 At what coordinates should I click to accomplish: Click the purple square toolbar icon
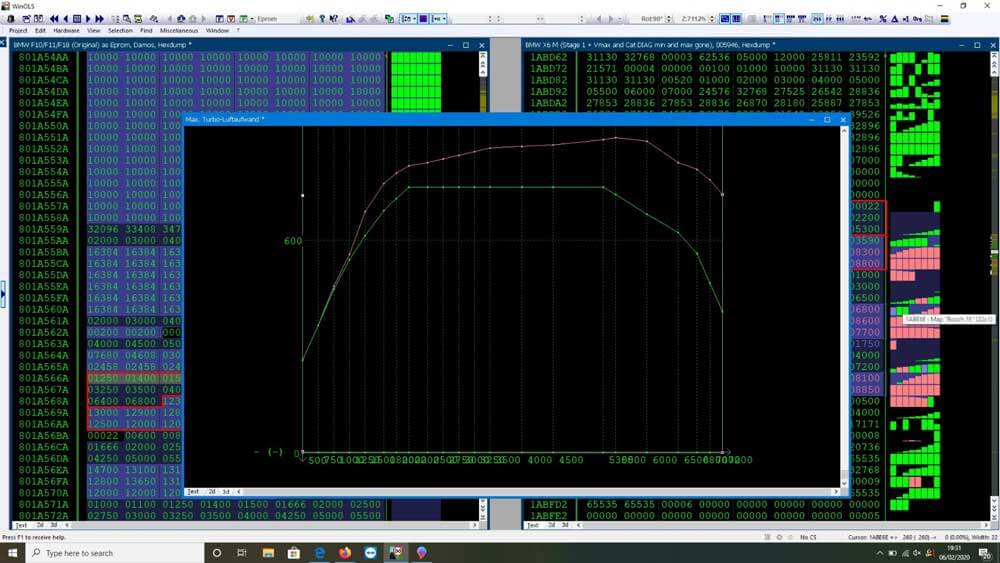423,19
